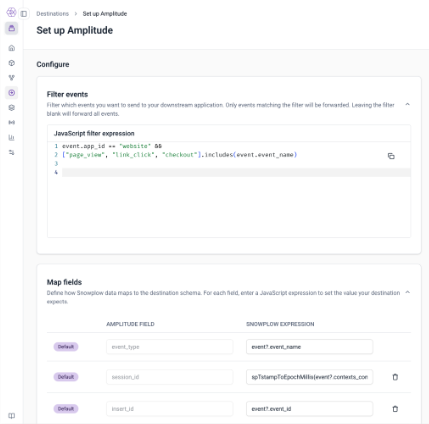Select the highlighted Destinations icon in sidebar
The height and width of the screenshot is (424, 429).
pyautogui.click(x=12, y=93)
